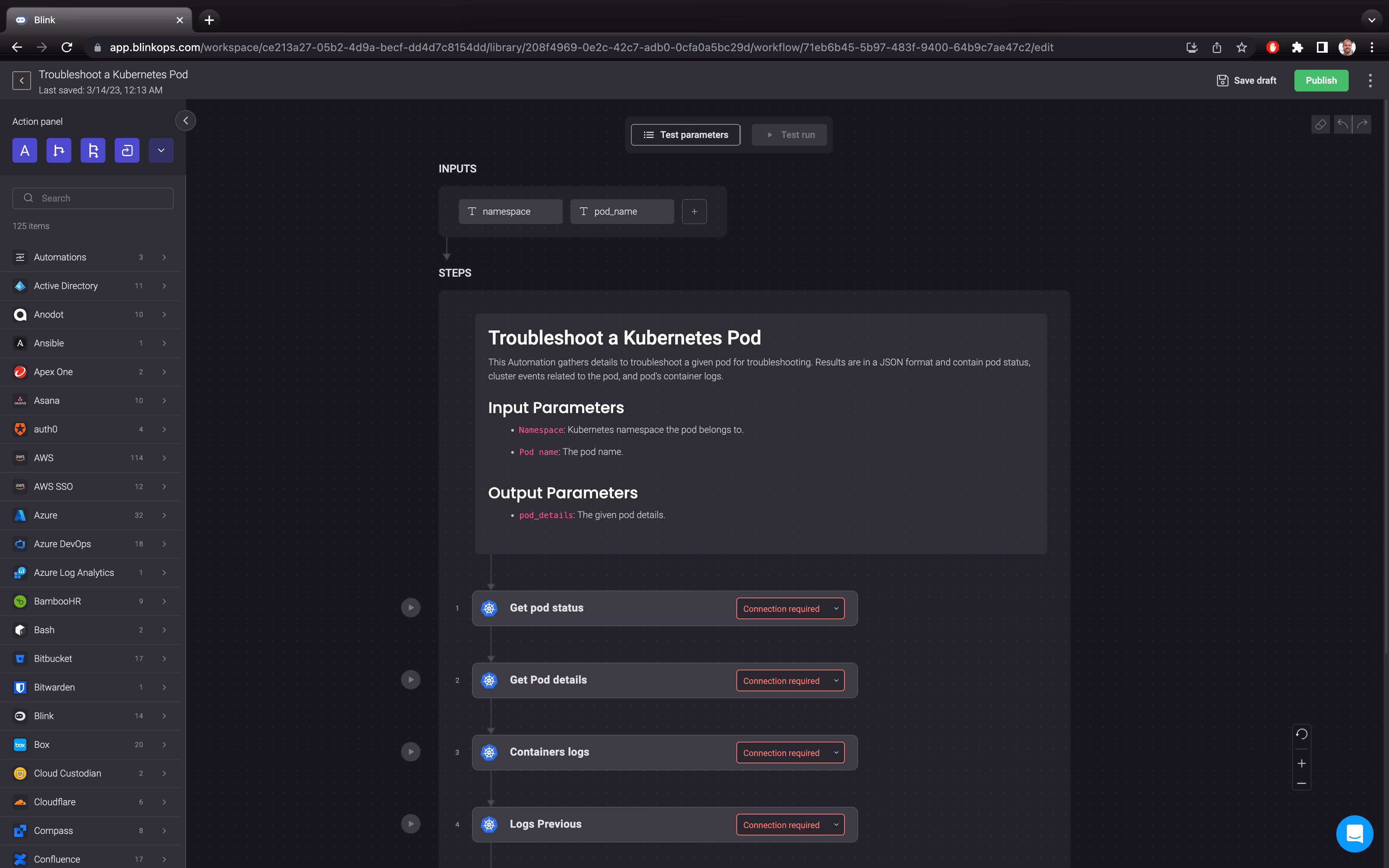
Task: Click the Test run button
Action: (789, 135)
